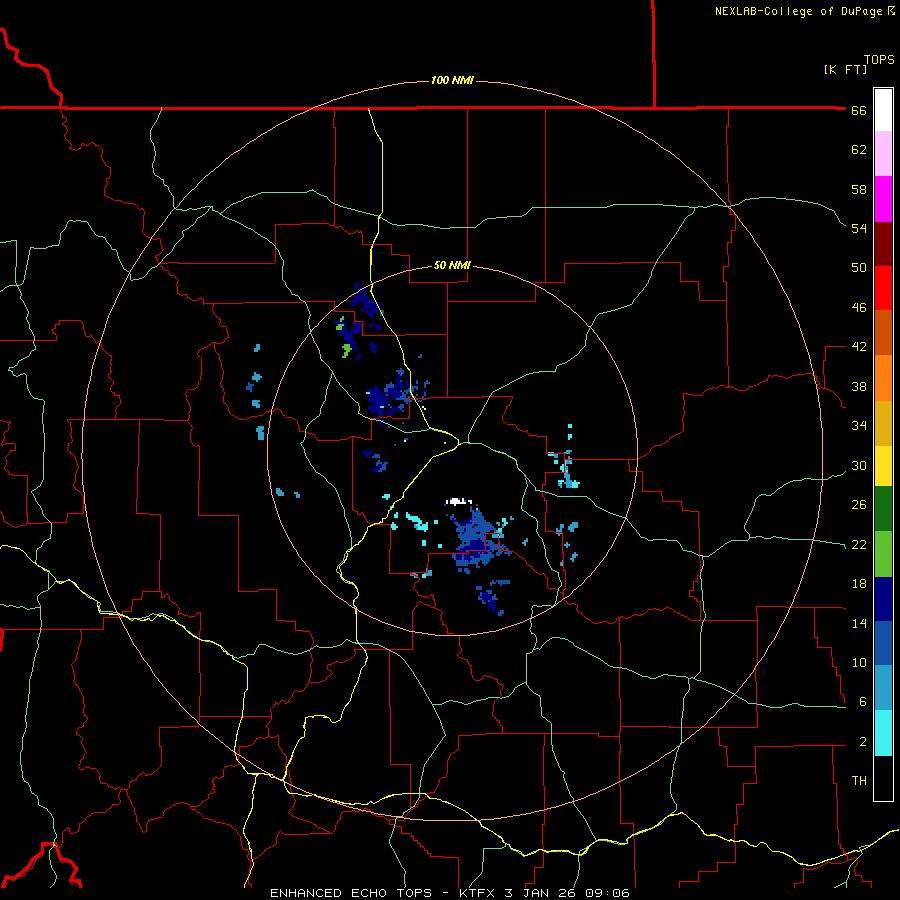Click the yellow legend swatch
This screenshot has width=900, height=900.
click(883, 466)
